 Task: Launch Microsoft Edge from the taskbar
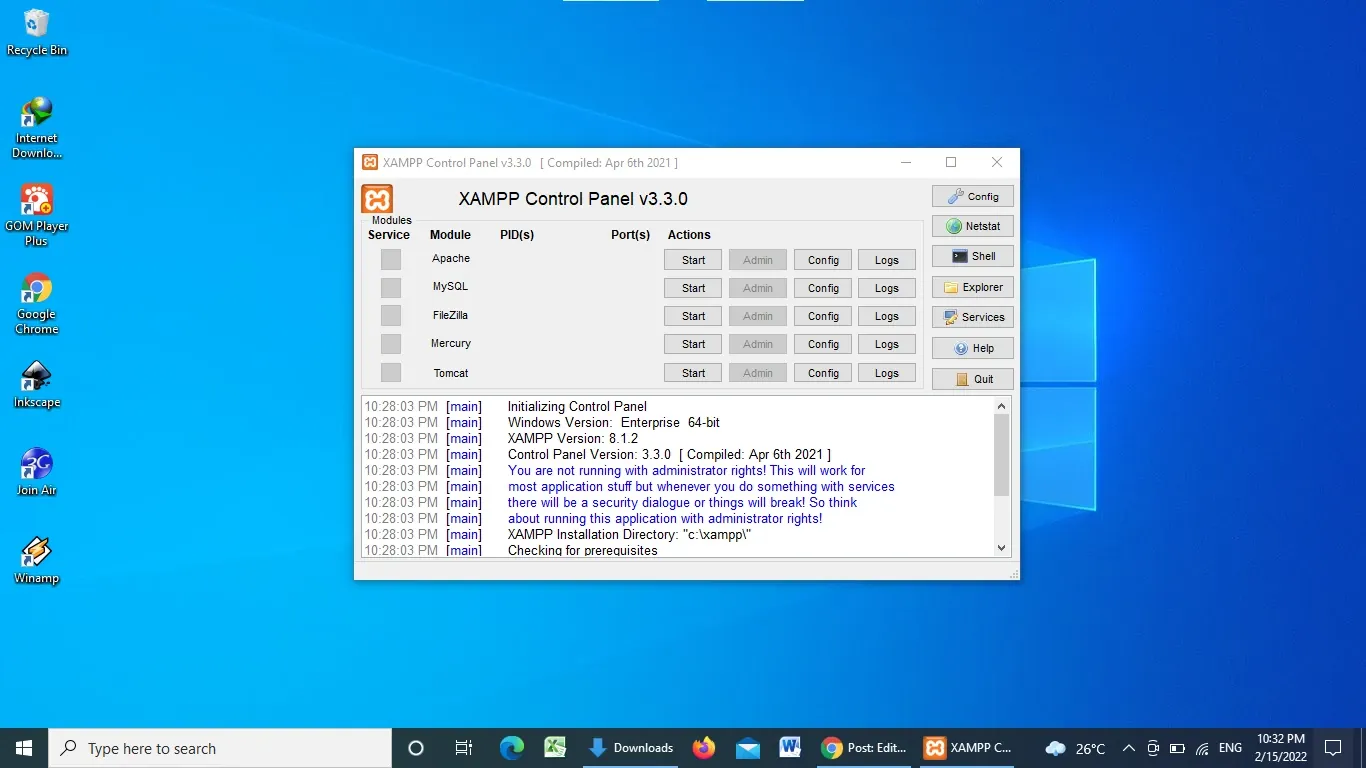(x=512, y=748)
